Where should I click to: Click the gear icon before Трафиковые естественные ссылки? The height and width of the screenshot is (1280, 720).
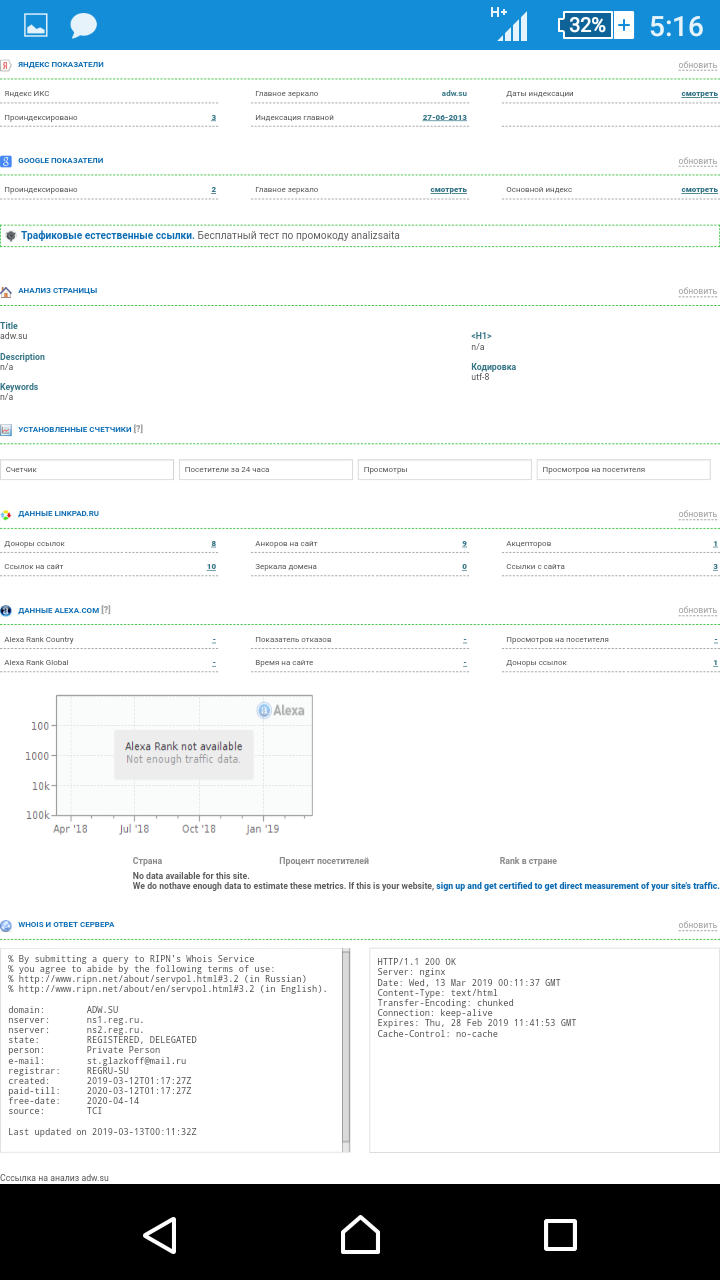(x=11, y=236)
